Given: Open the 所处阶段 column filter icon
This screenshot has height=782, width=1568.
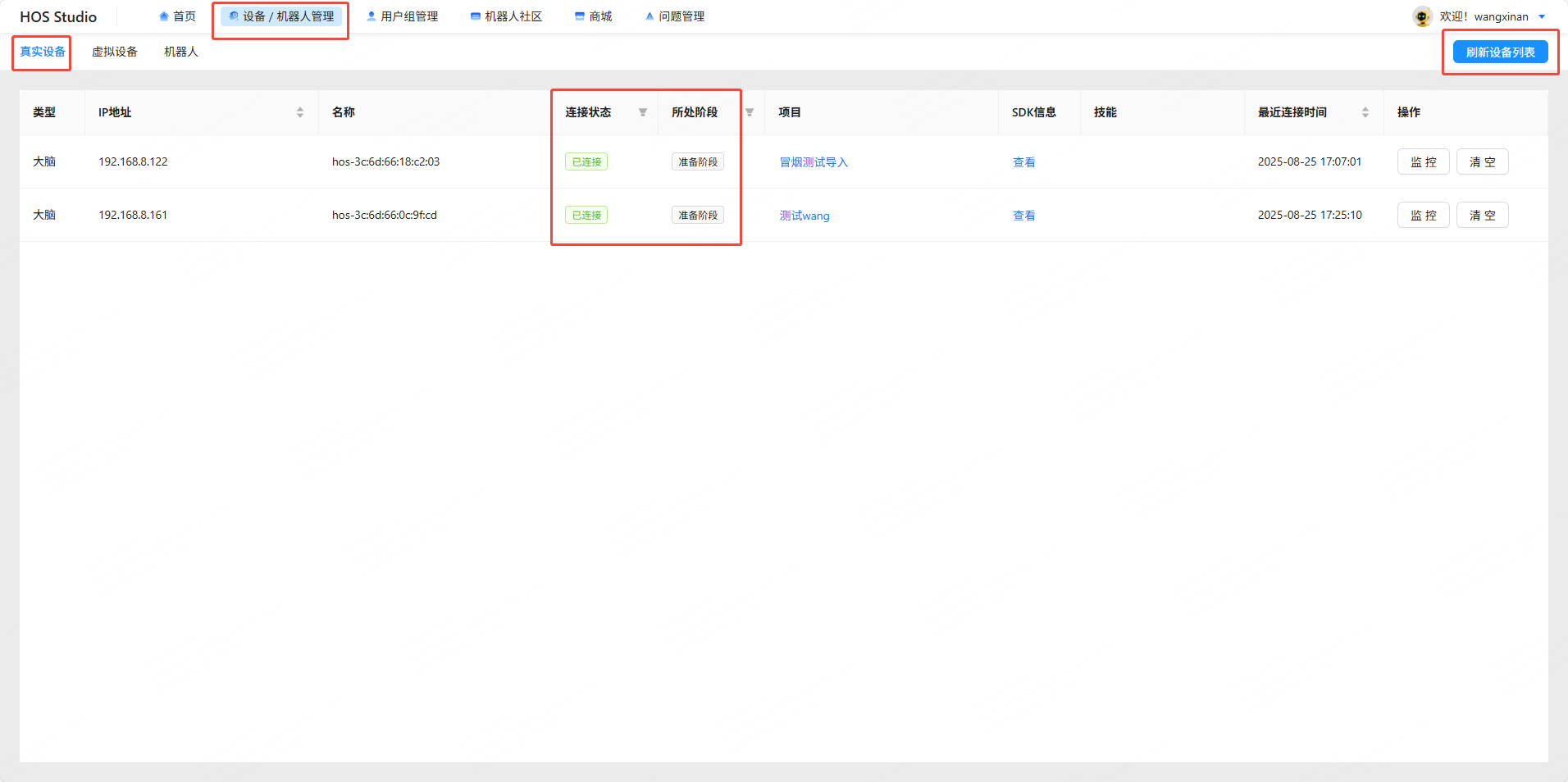Looking at the screenshot, I should [x=750, y=112].
